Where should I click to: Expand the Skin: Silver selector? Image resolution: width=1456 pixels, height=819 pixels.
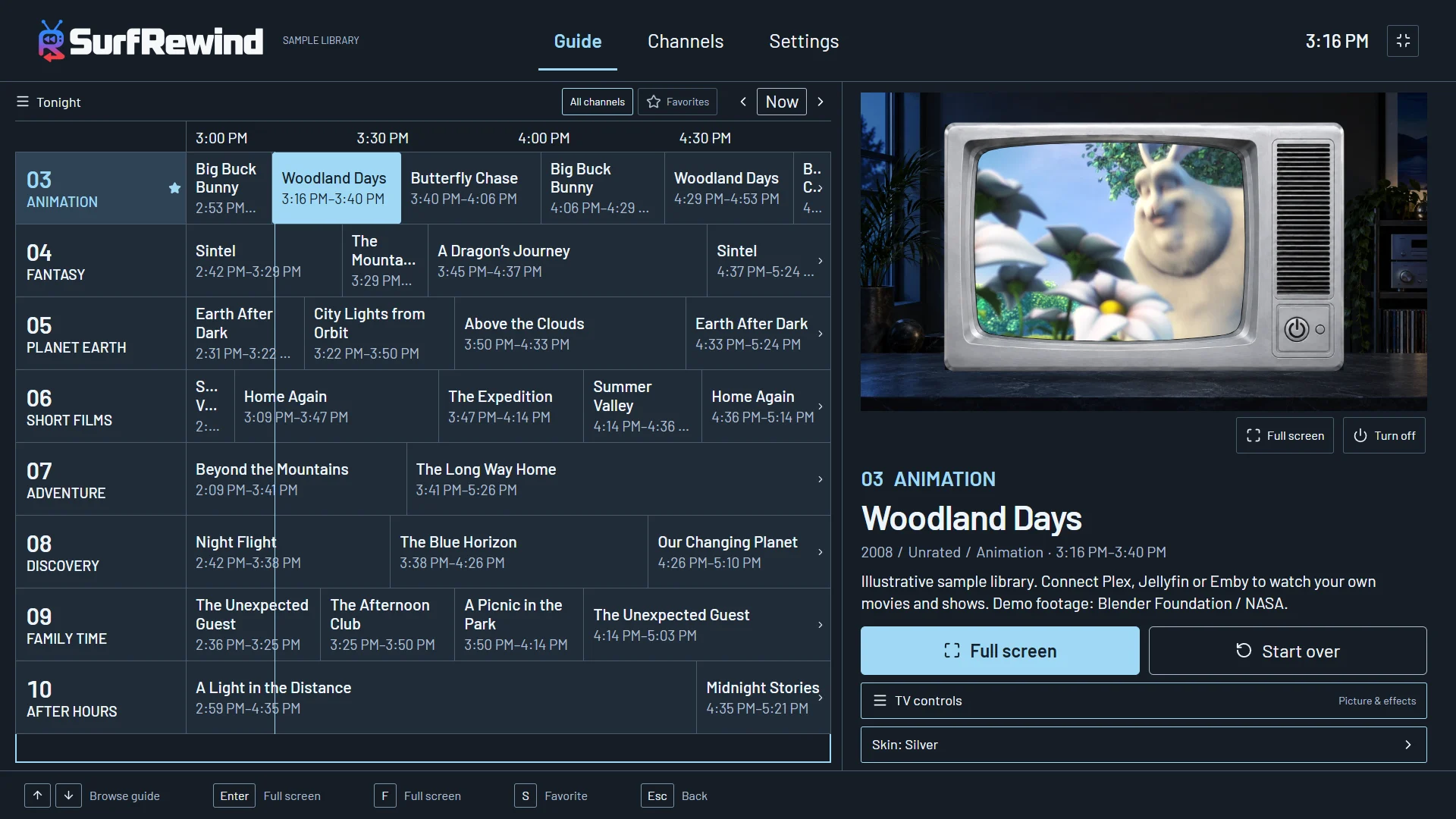[x=1144, y=745]
